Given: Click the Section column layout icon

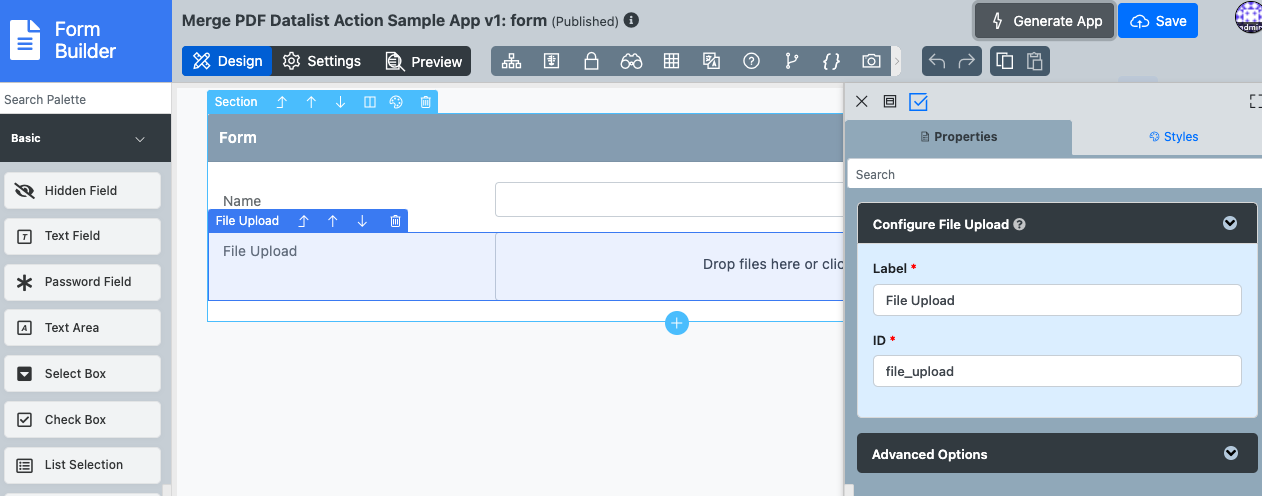Looking at the screenshot, I should point(369,102).
